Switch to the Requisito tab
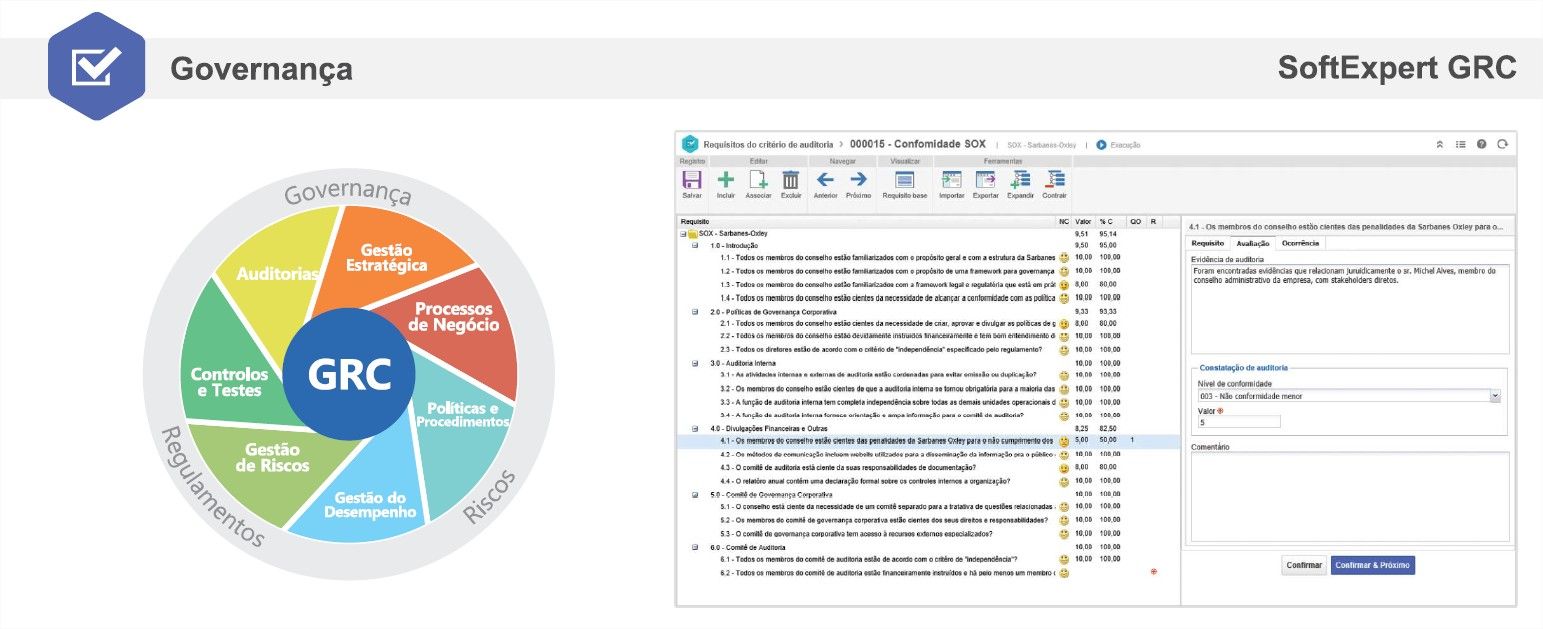The width and height of the screenshot is (1543, 629). (1208, 243)
